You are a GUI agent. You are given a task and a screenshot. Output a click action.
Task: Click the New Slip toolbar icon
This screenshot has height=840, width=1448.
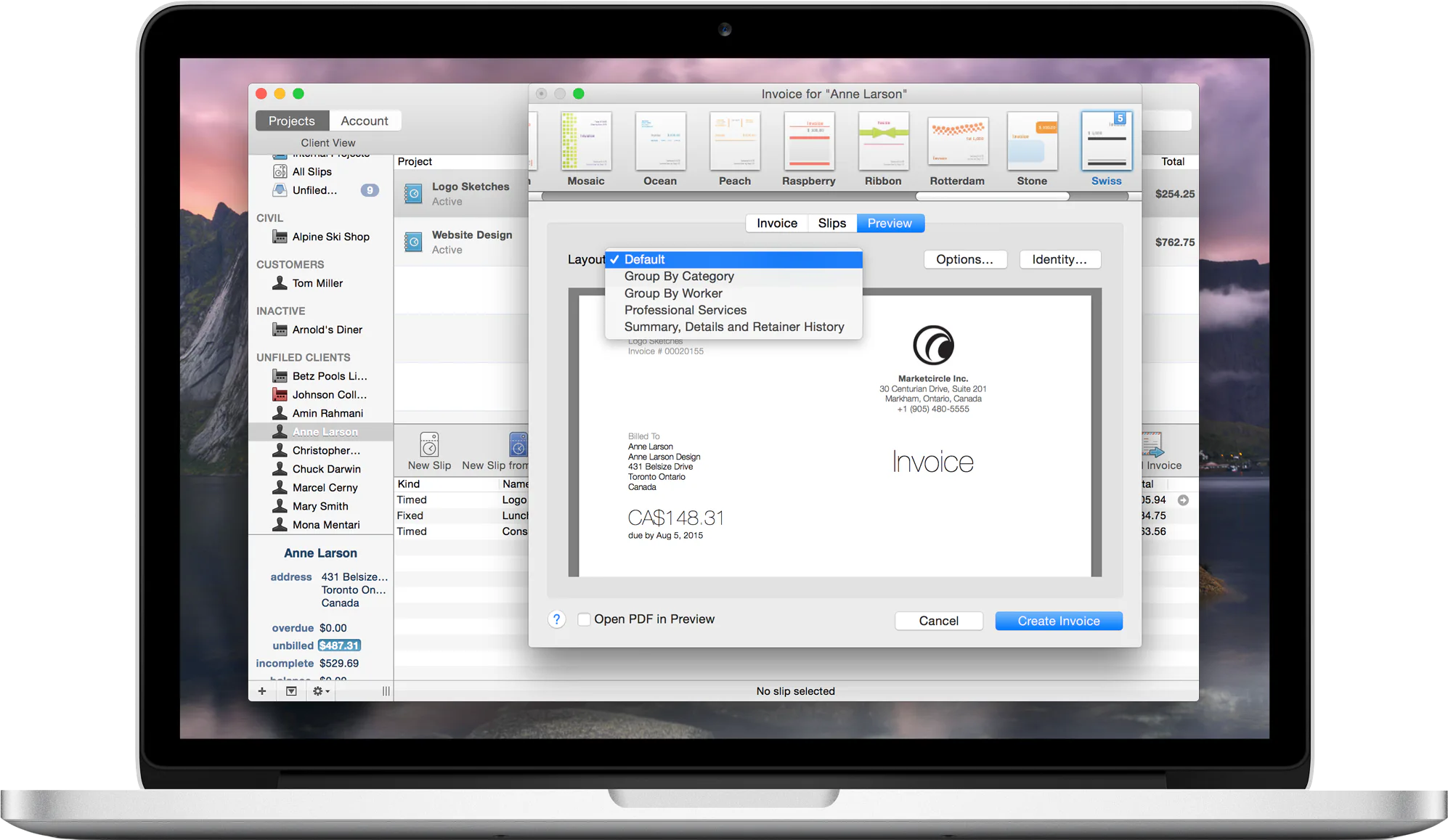[x=429, y=444]
